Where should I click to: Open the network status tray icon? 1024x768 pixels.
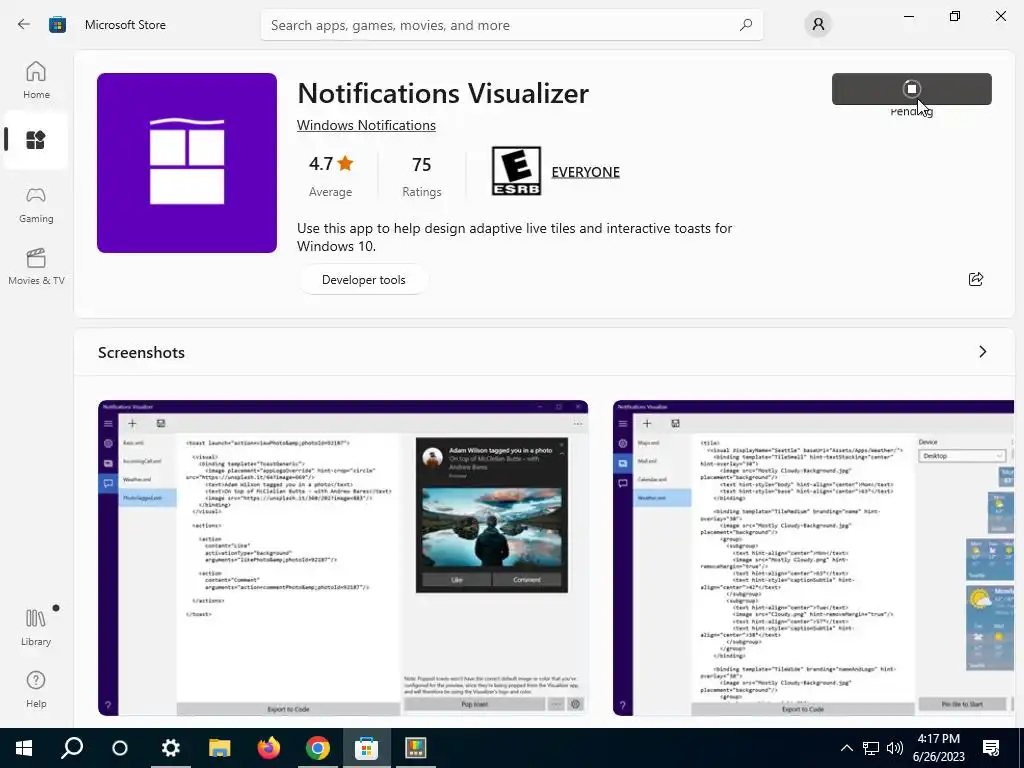point(871,748)
